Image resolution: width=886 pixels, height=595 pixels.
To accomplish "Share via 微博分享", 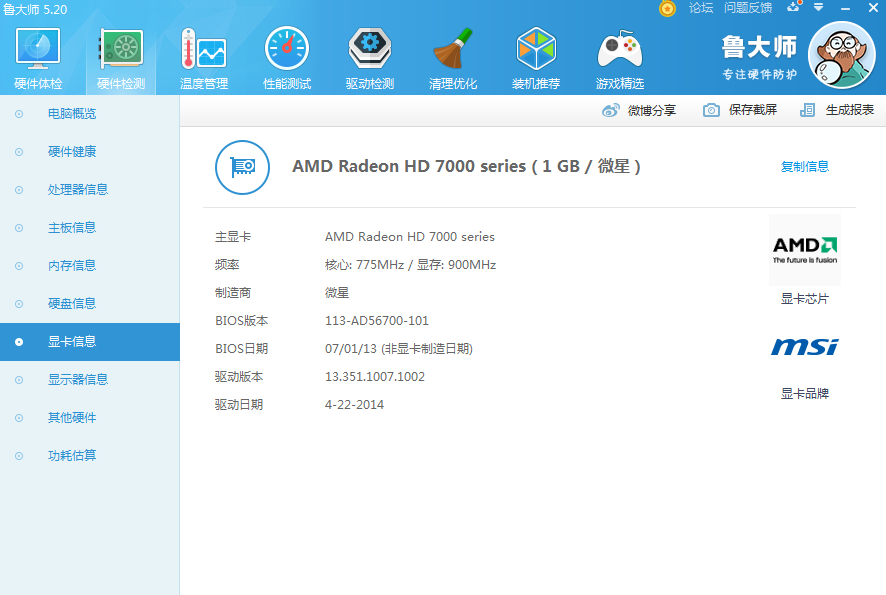I will click(639, 110).
